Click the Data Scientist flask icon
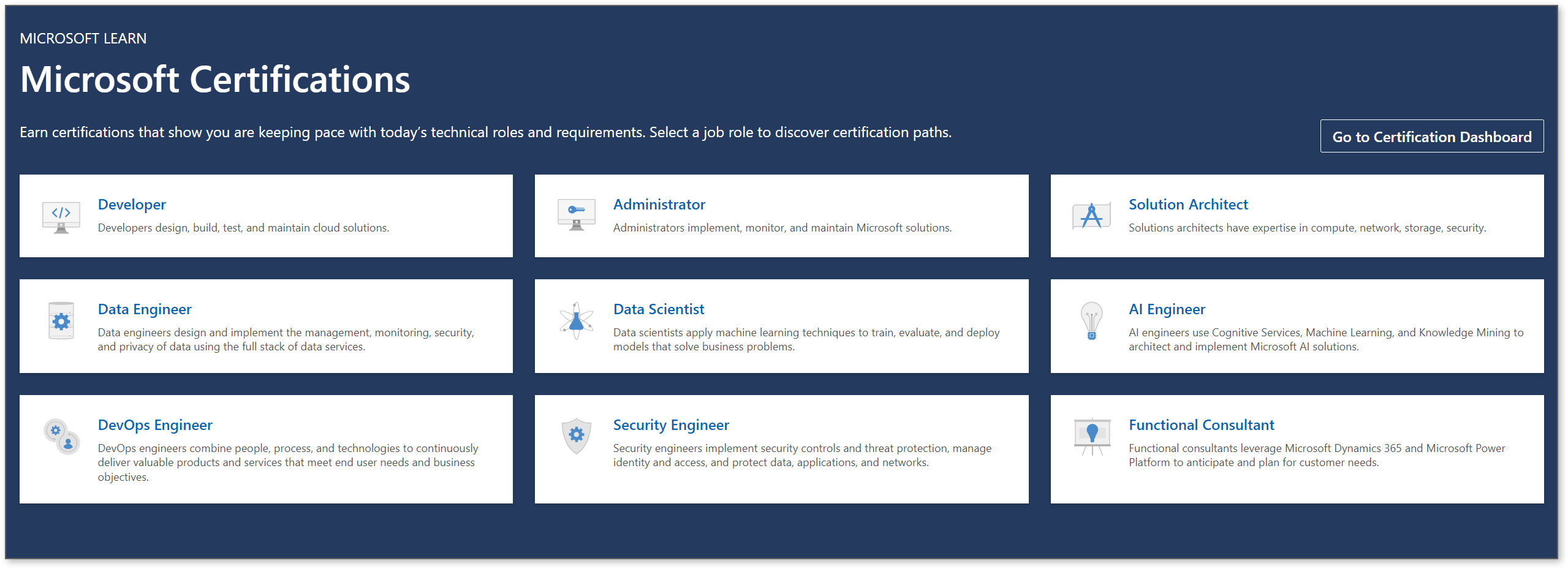 tap(576, 320)
